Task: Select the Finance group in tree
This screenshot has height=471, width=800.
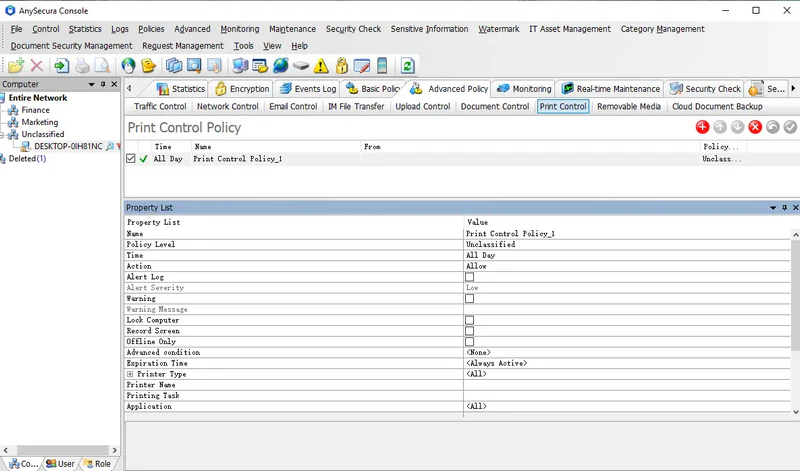Action: pyautogui.click(x=35, y=110)
